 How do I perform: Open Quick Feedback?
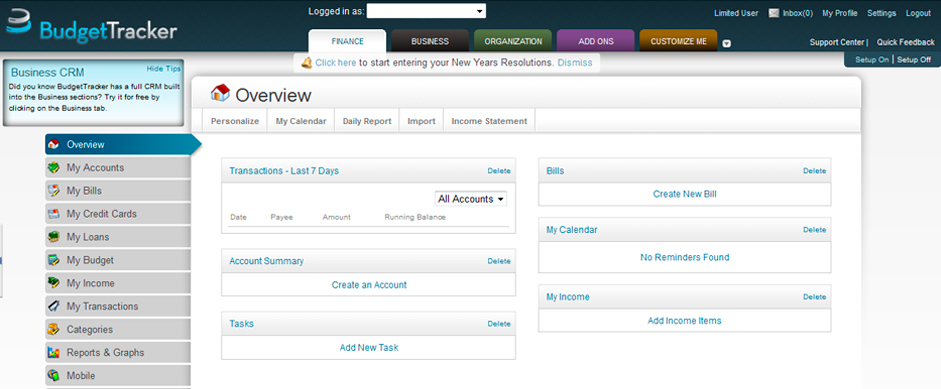point(906,42)
